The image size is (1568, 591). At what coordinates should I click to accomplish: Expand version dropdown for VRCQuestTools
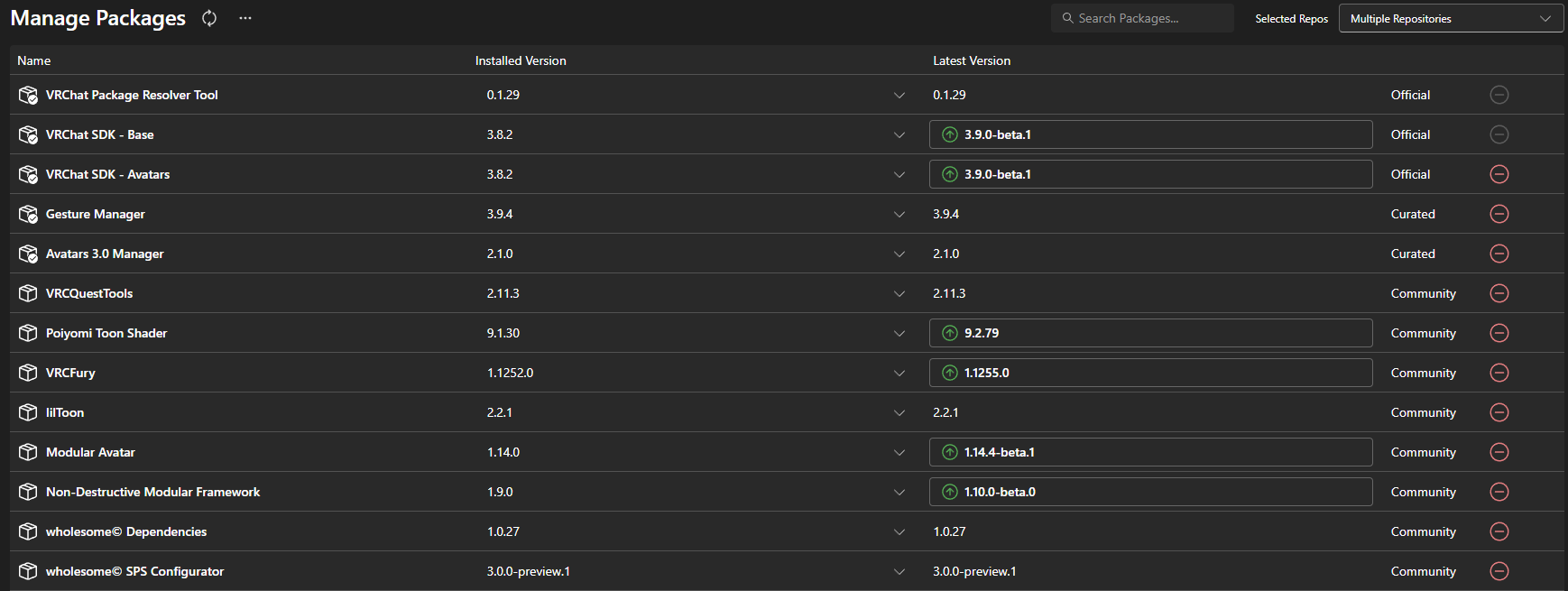[899, 293]
